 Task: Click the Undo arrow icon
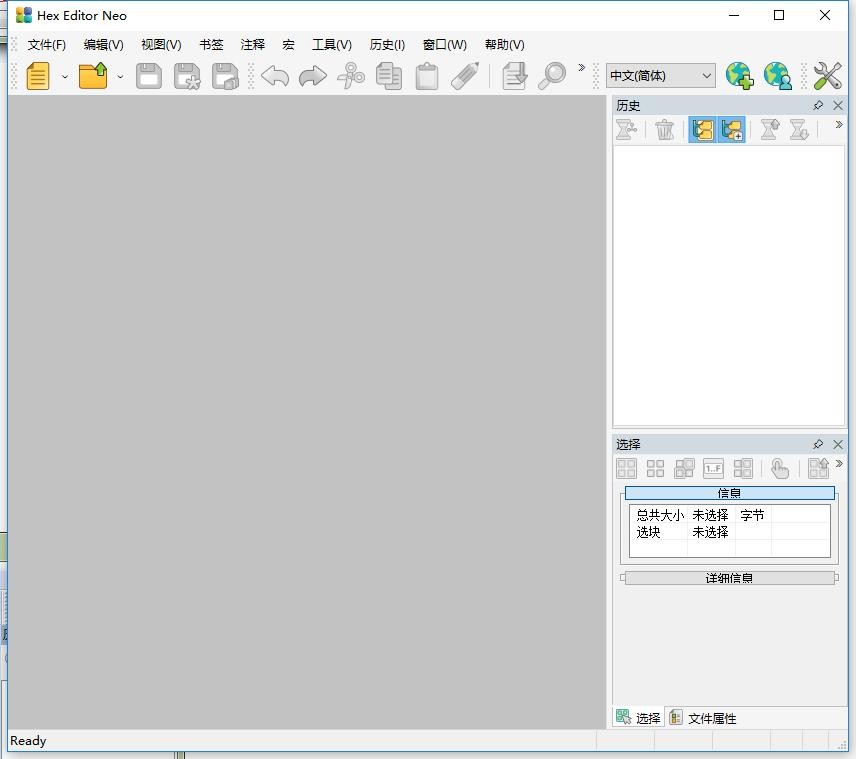click(275, 76)
